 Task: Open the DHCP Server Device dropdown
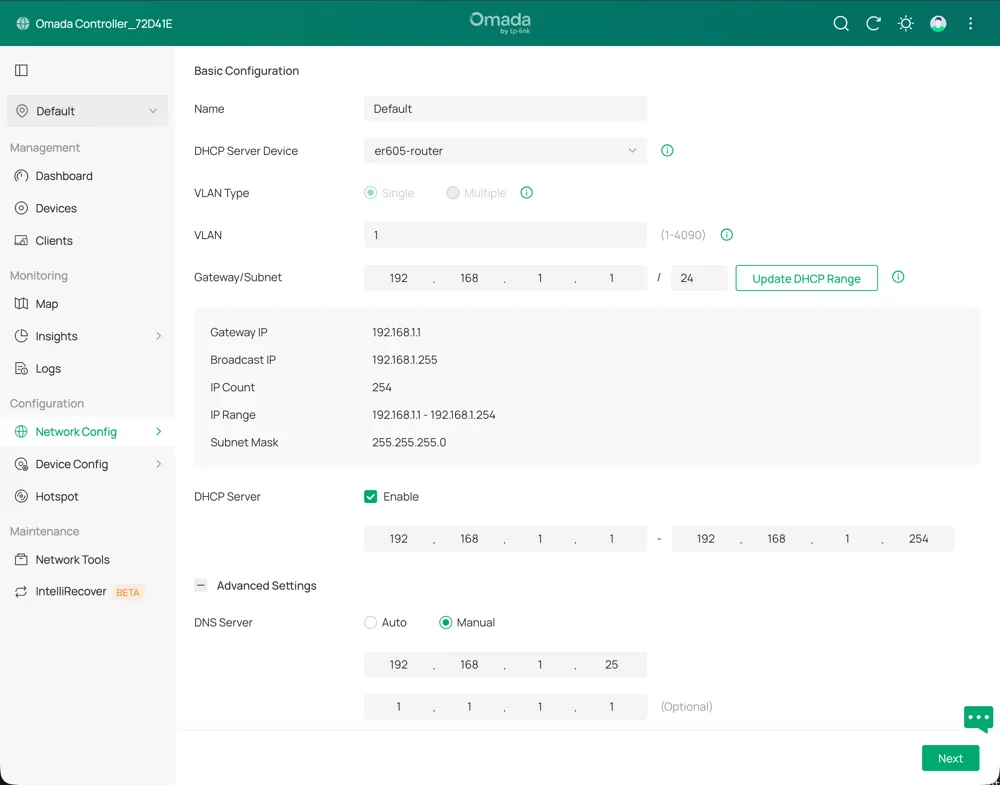tap(505, 150)
